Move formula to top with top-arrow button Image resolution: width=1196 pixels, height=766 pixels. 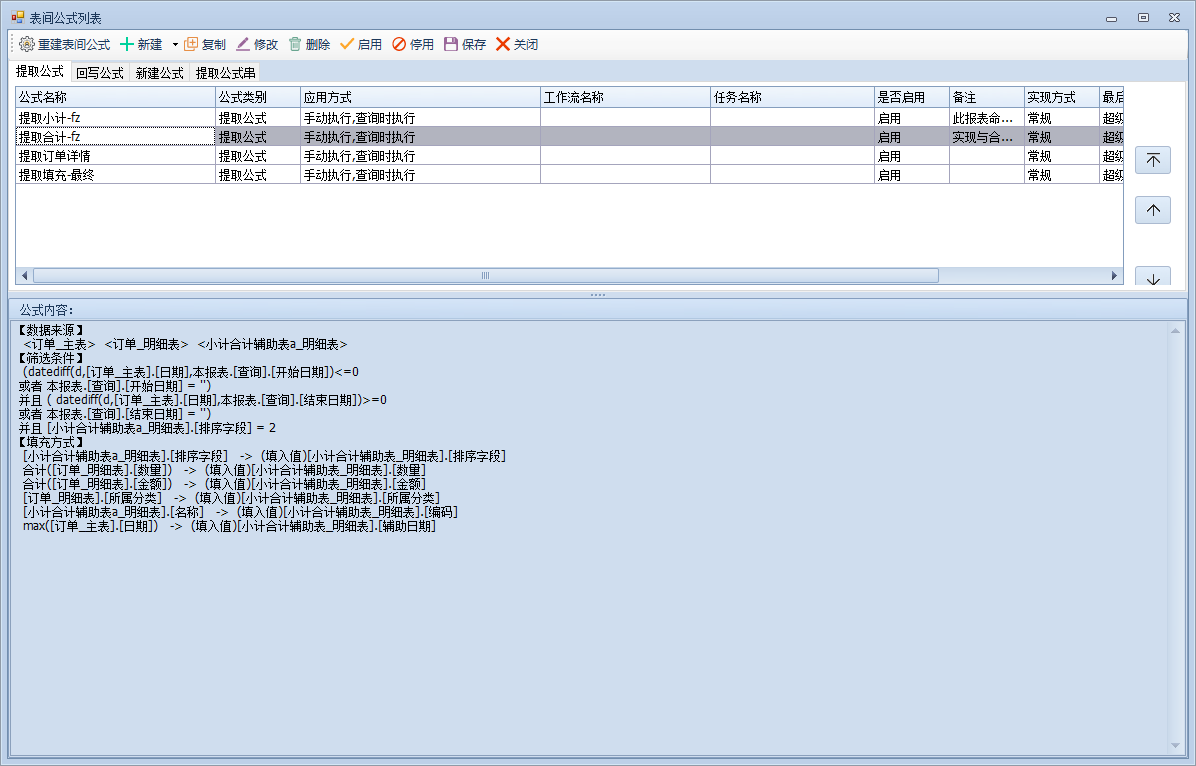point(1153,160)
